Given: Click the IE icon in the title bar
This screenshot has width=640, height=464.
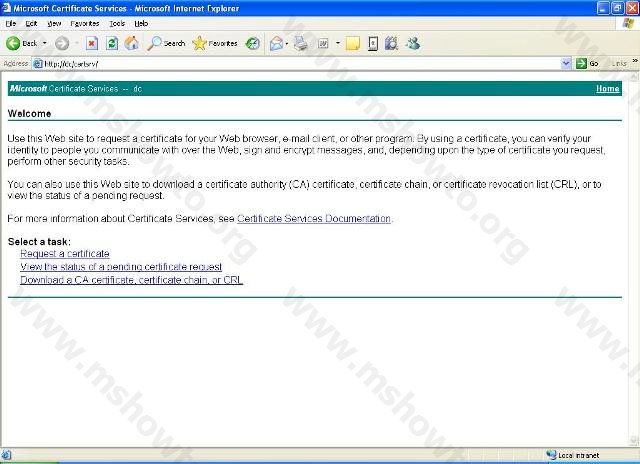Looking at the screenshot, I should pos(7,8).
